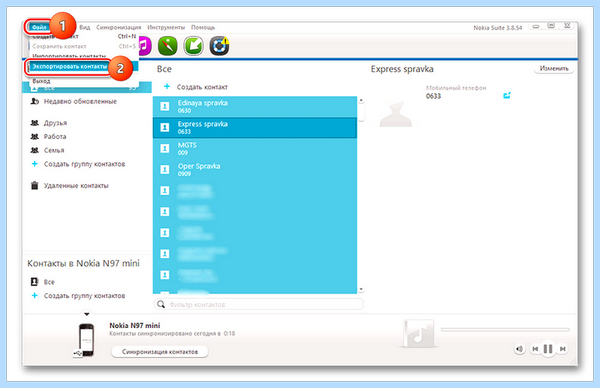Choose Экспортировать контакты from File menu
The image size is (600, 388).
click(x=69, y=67)
